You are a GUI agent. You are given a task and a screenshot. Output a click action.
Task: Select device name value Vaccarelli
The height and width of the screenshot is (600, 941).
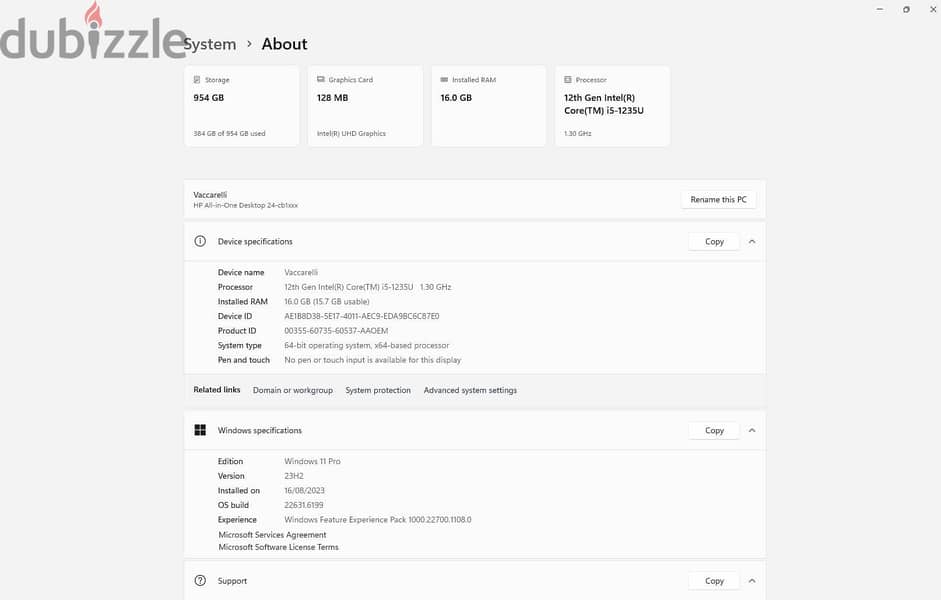(x=301, y=272)
